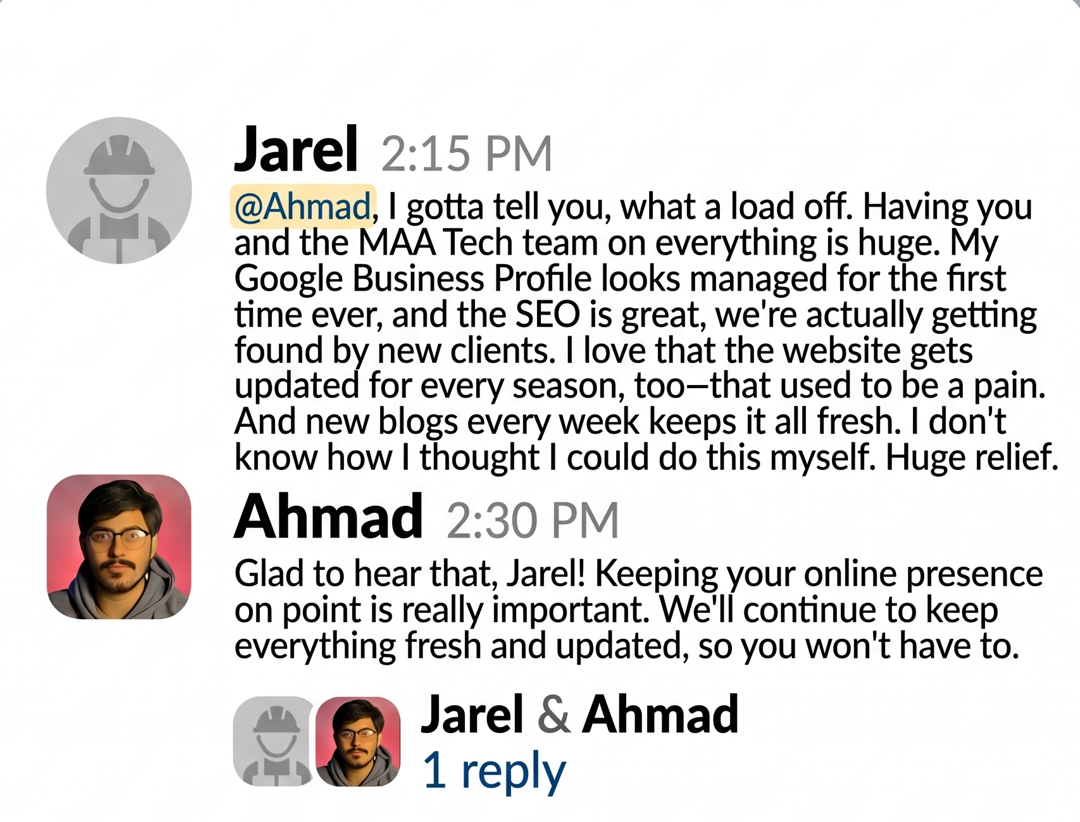Open Jarel's hard-hat profile avatar
The image size is (1080, 822).
[119, 191]
